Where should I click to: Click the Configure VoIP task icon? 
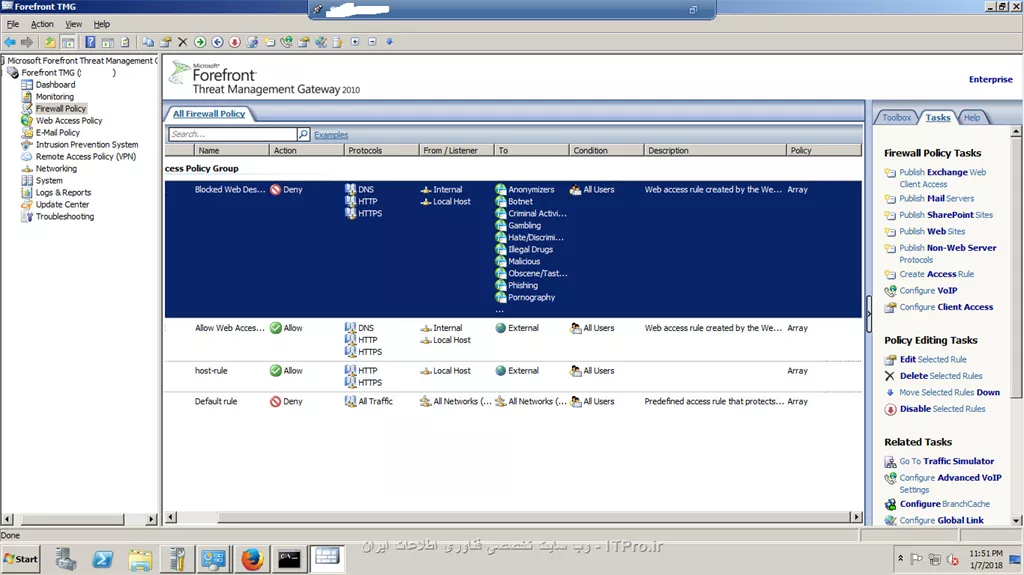[x=890, y=291]
